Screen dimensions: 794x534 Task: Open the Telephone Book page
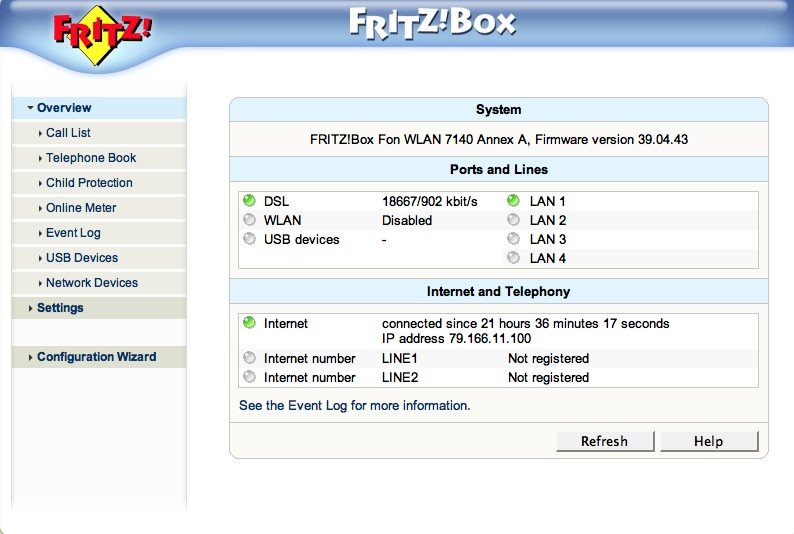91,158
